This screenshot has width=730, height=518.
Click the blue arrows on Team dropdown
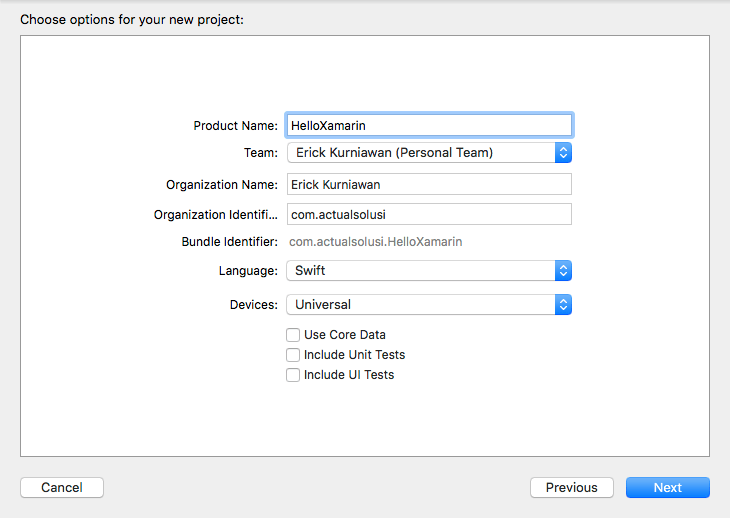(563, 153)
